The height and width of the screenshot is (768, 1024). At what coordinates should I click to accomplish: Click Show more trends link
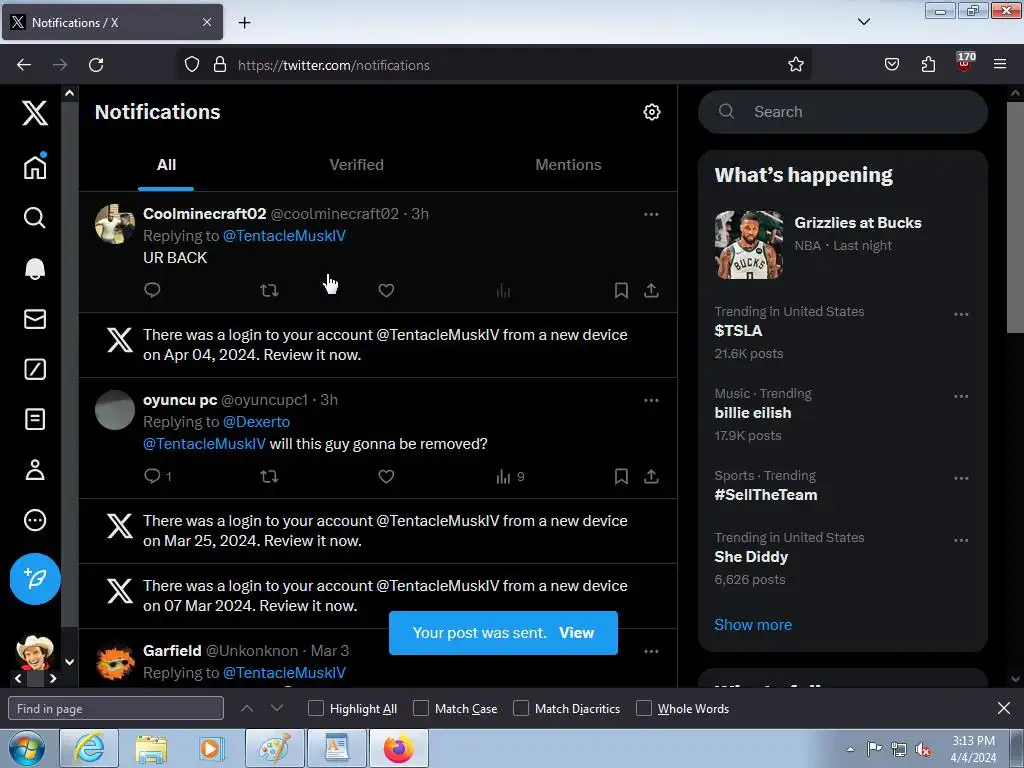752,625
